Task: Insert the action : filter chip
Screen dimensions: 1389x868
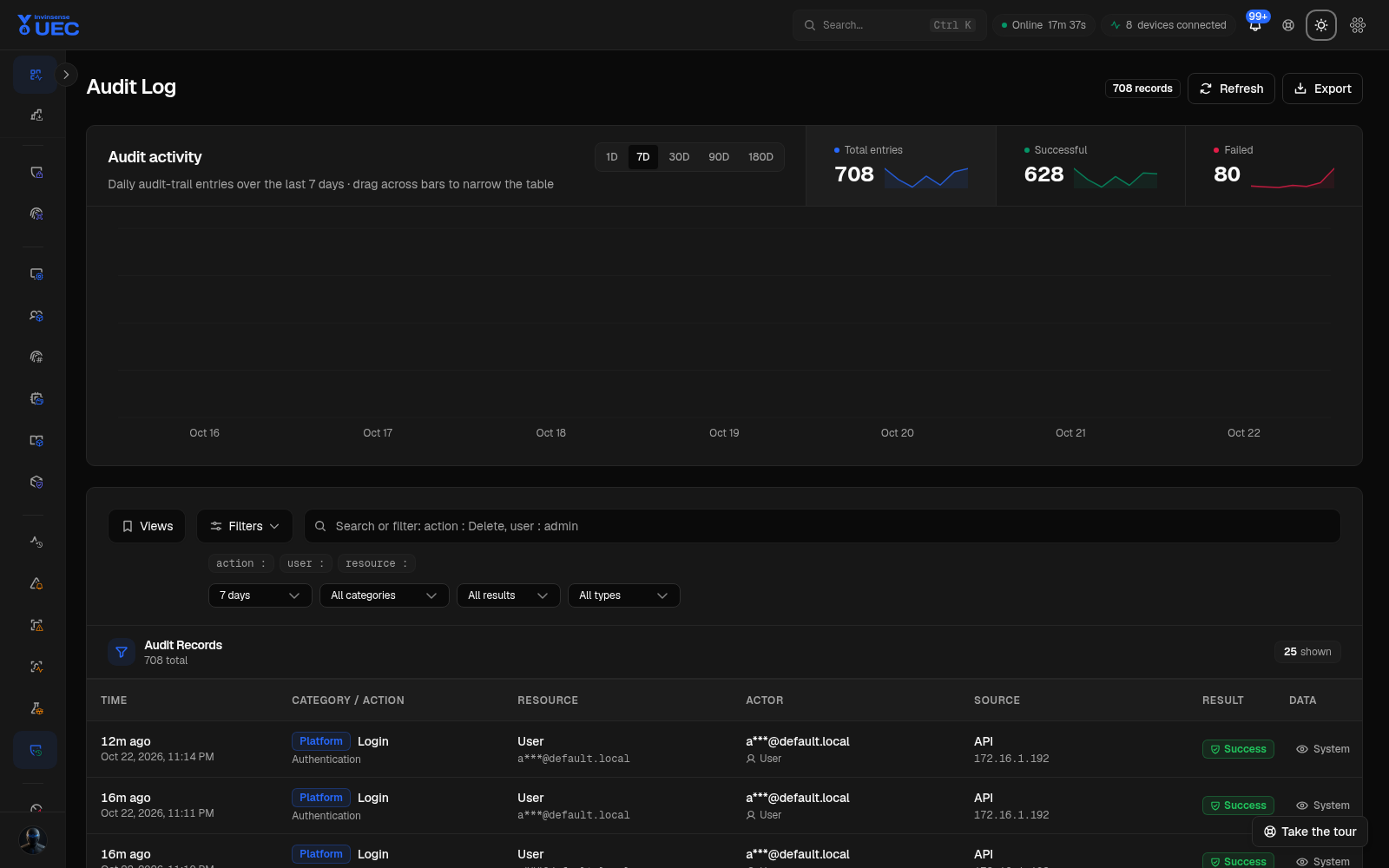Action: [241, 563]
